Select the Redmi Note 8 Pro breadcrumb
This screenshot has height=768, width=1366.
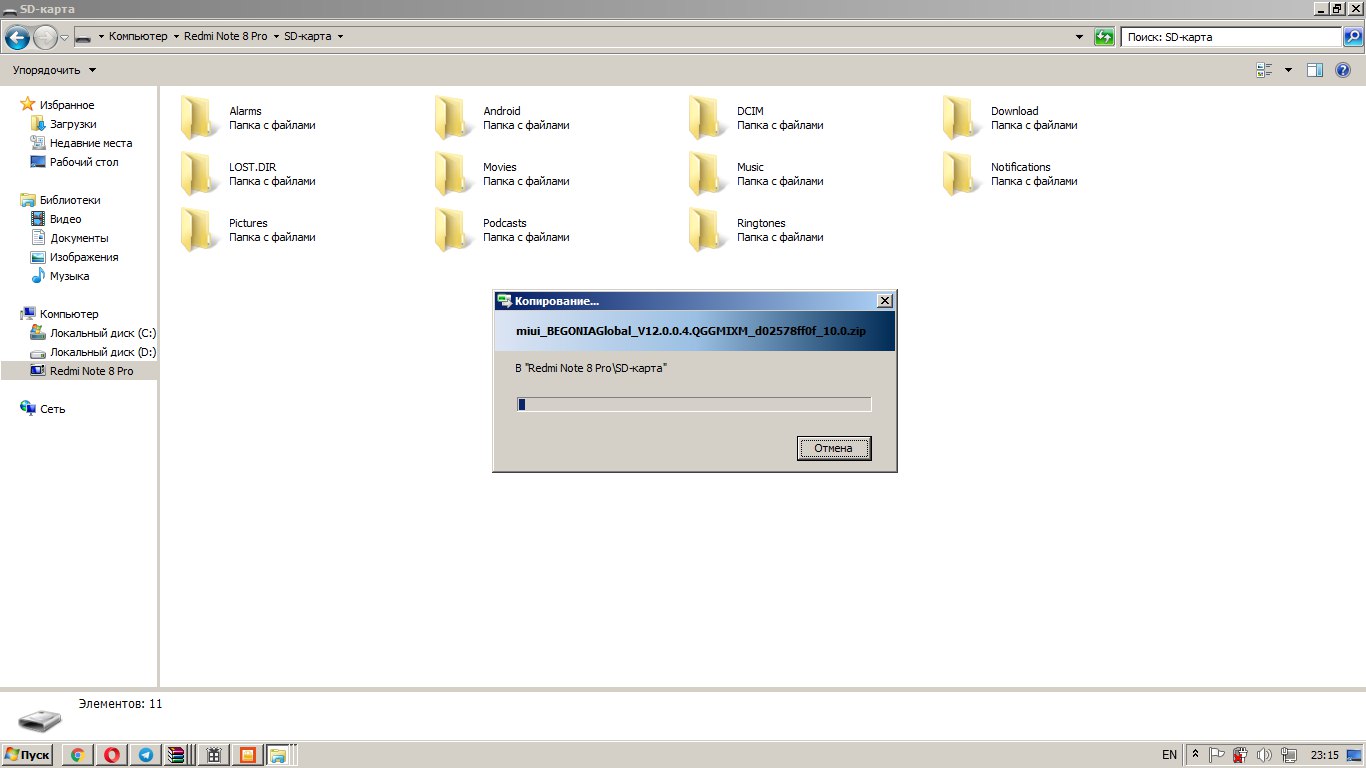point(226,36)
